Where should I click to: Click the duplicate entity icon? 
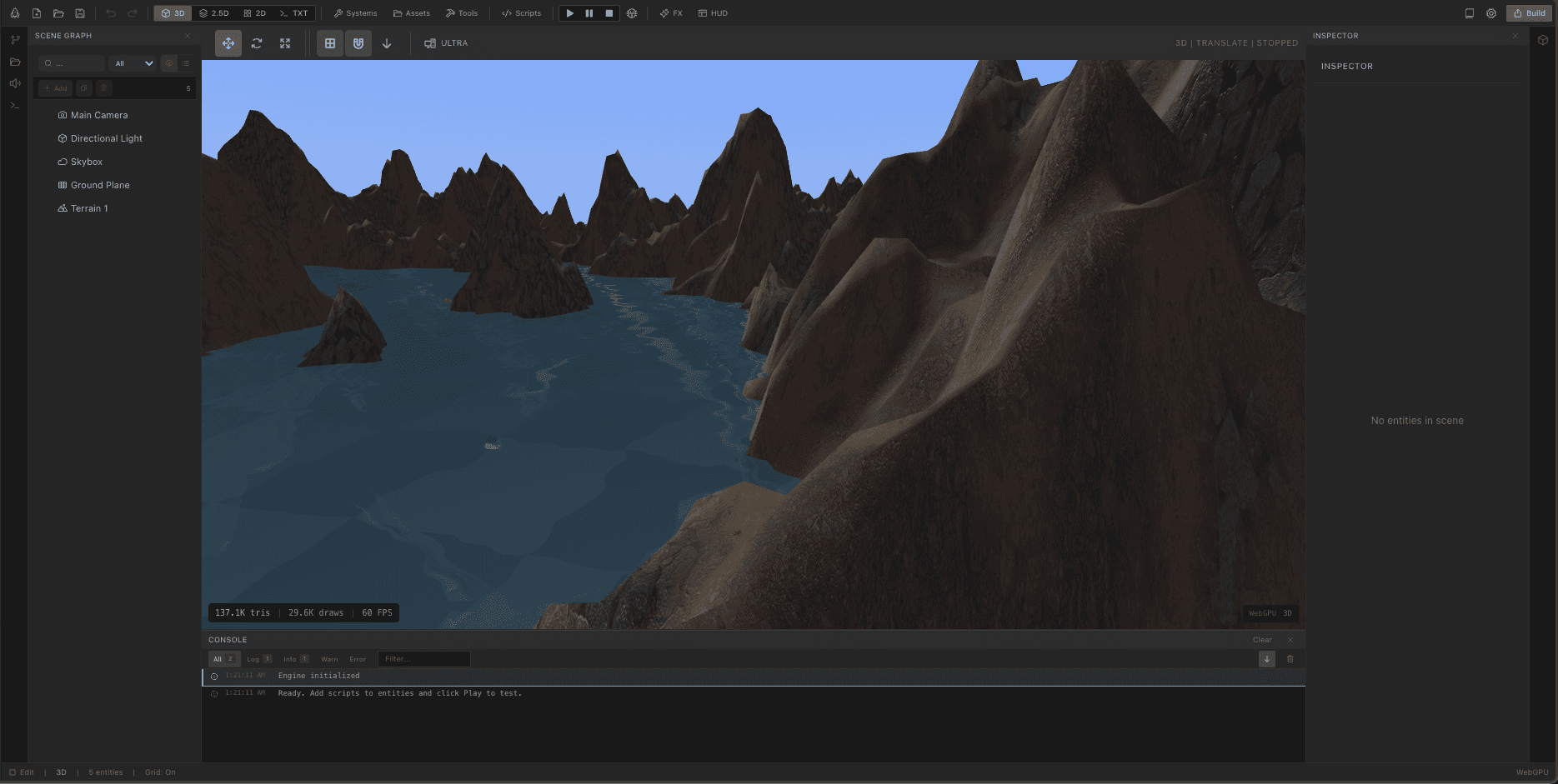[x=84, y=88]
